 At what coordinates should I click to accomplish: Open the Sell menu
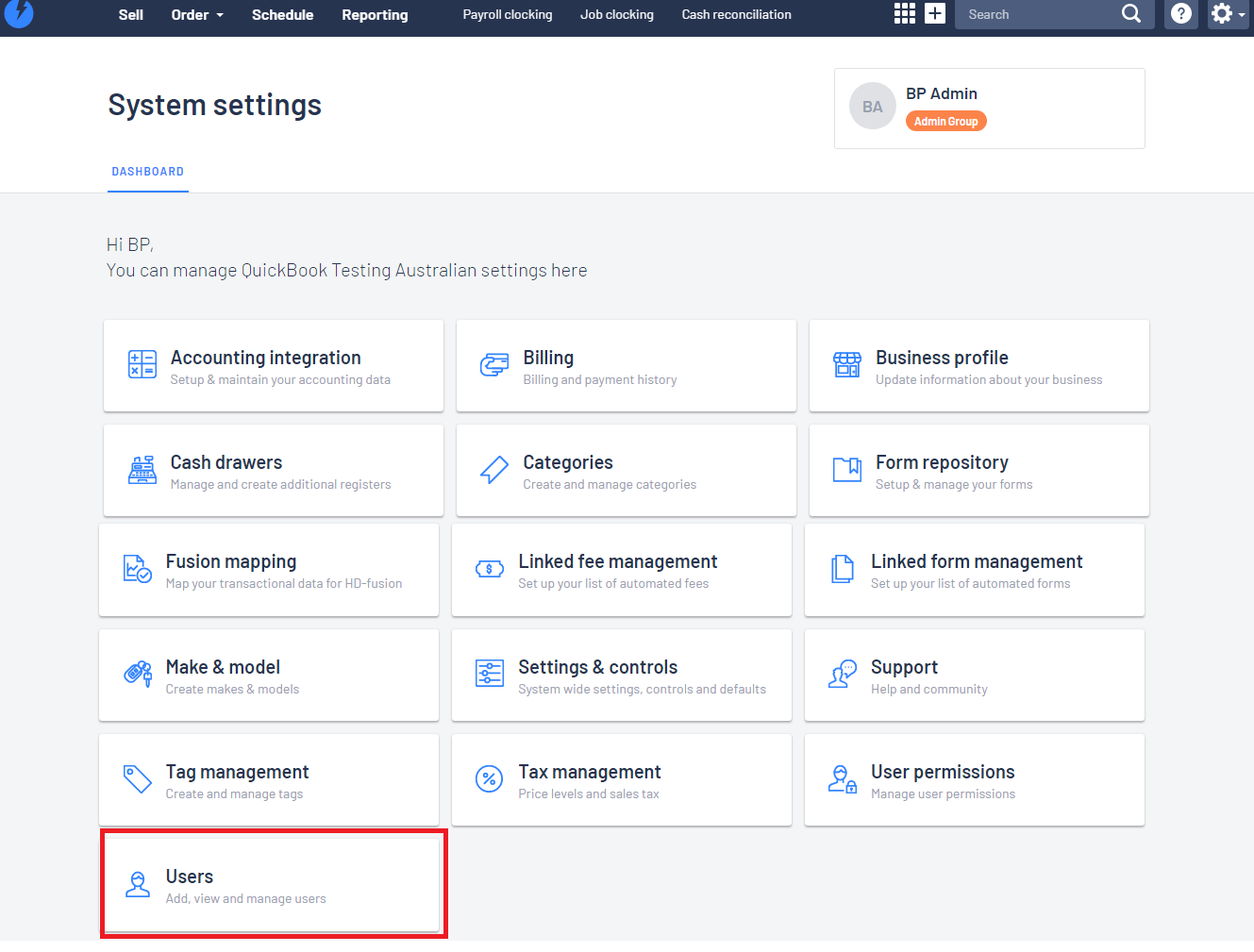tap(131, 14)
